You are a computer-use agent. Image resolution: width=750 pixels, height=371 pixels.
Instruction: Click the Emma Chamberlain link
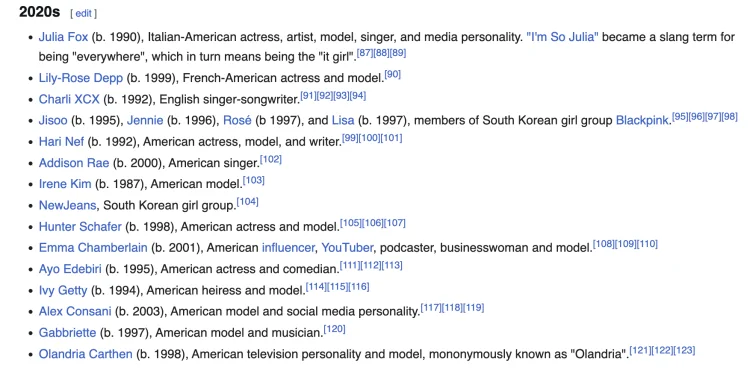[x=93, y=248]
